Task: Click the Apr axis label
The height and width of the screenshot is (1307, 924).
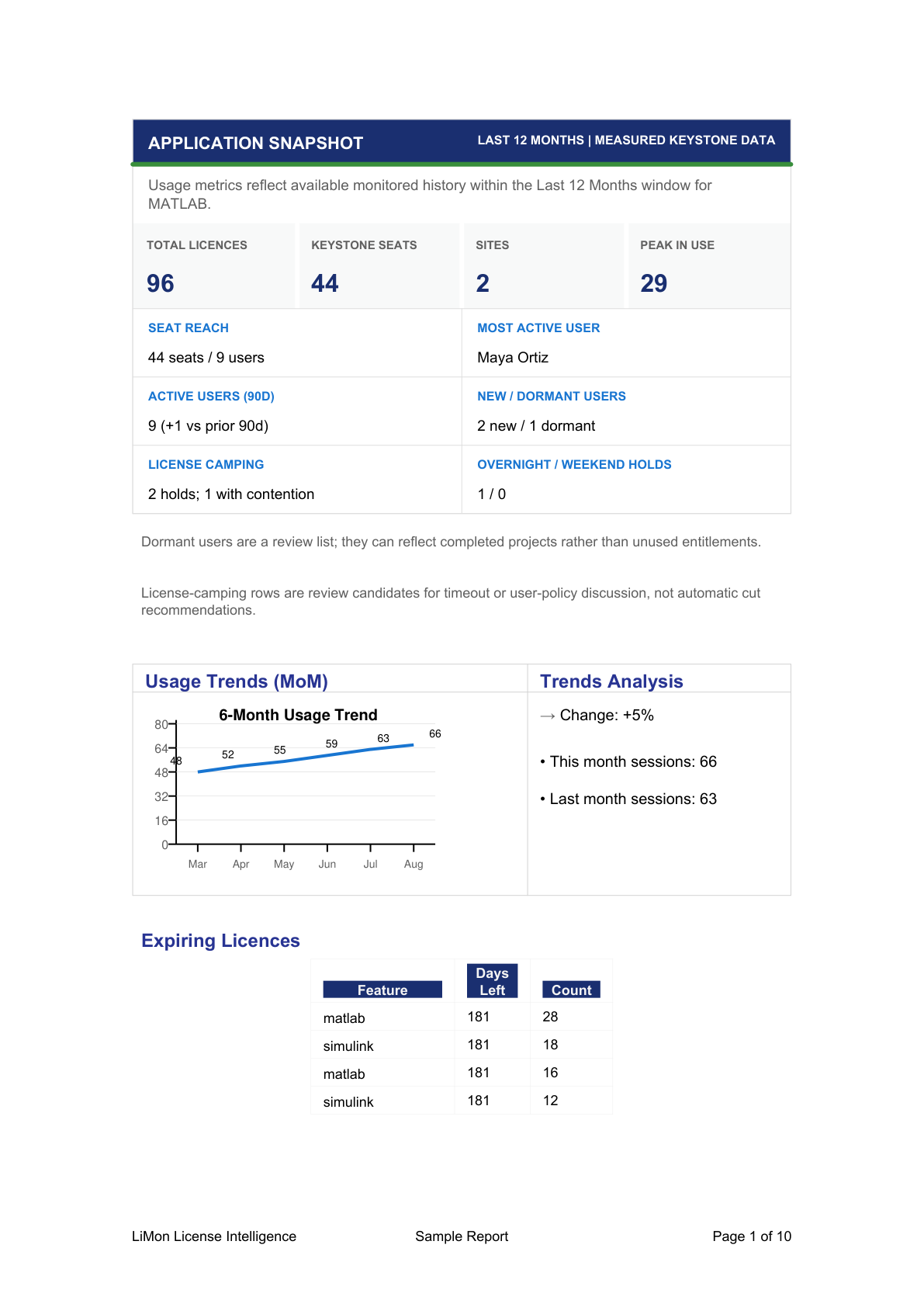Action: click(x=241, y=864)
